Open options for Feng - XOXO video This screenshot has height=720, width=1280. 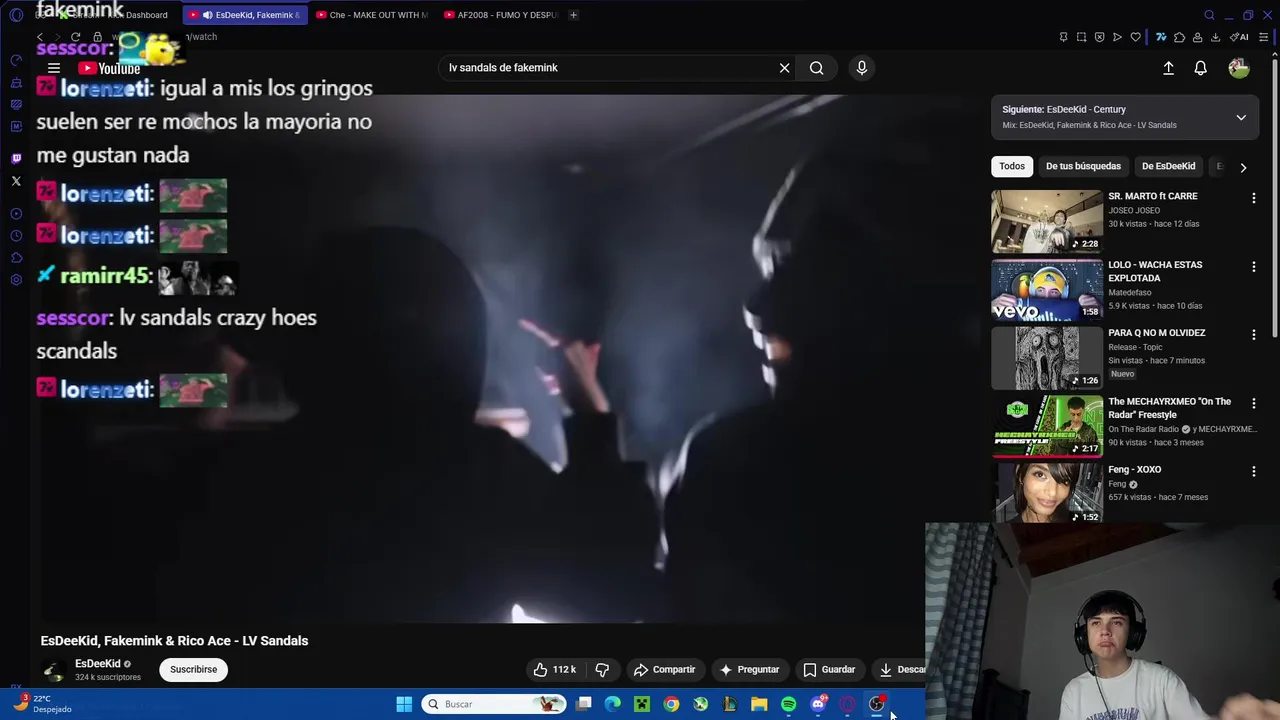pyautogui.click(x=1253, y=472)
